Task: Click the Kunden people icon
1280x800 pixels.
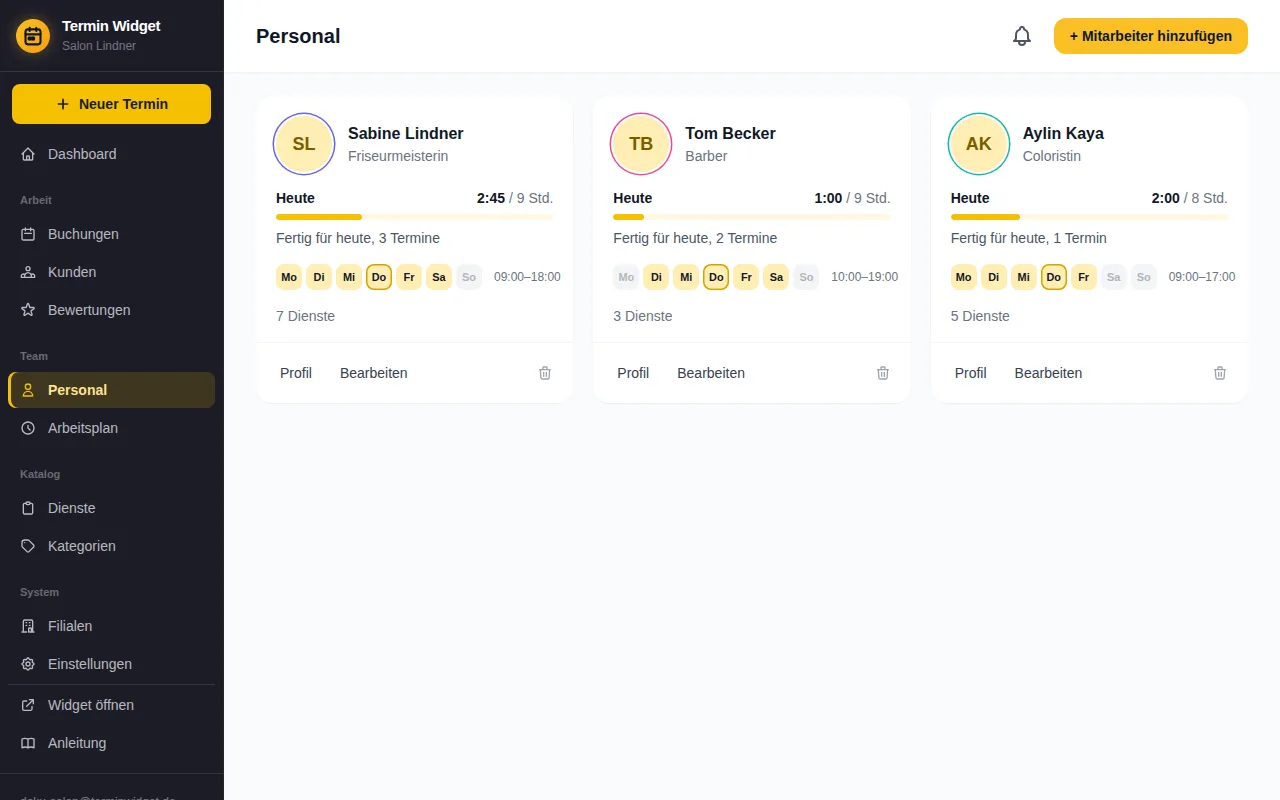Action: pos(28,272)
